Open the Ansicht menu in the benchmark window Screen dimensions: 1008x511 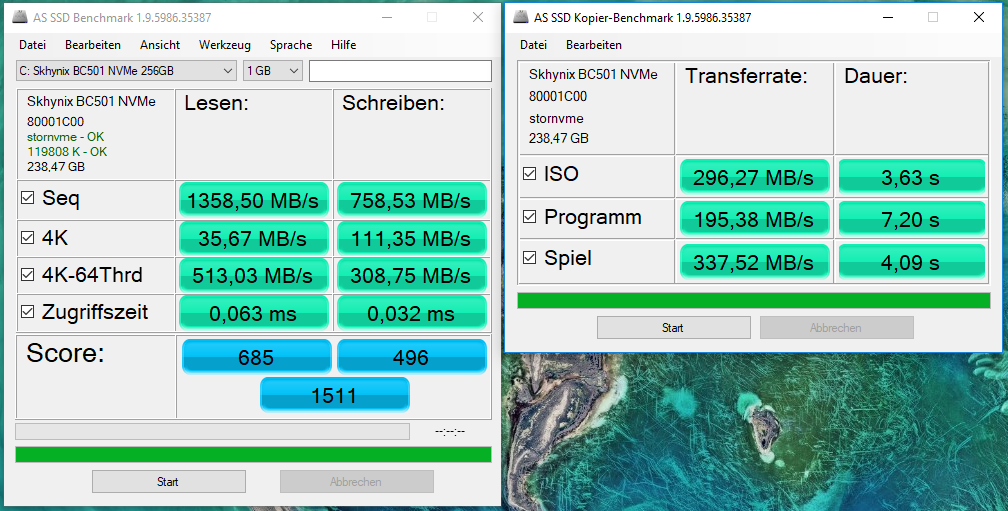point(160,45)
